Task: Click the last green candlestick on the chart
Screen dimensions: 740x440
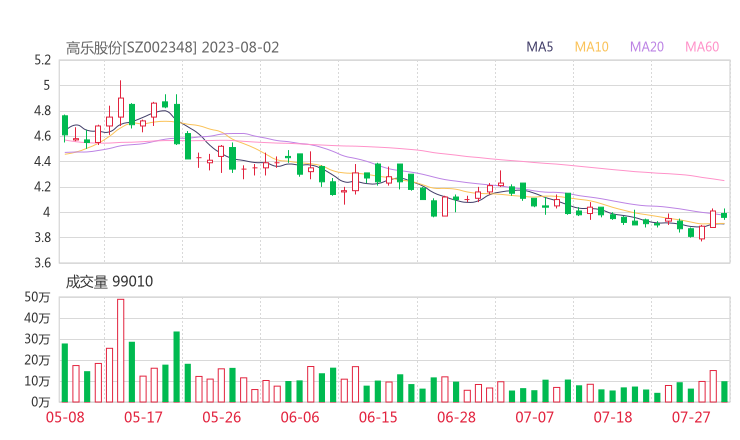Action: (724, 215)
